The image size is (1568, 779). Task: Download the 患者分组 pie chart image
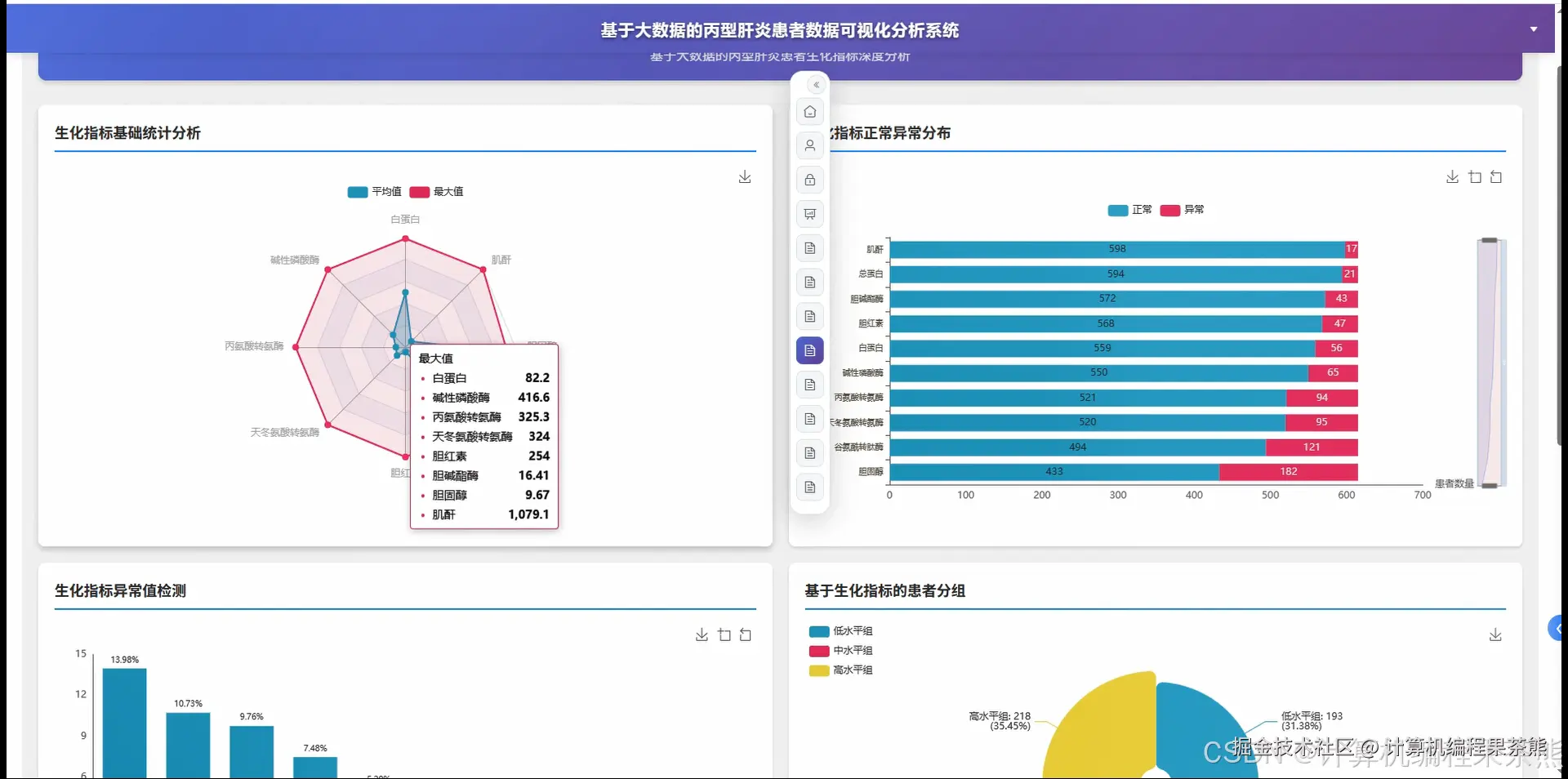click(x=1495, y=634)
